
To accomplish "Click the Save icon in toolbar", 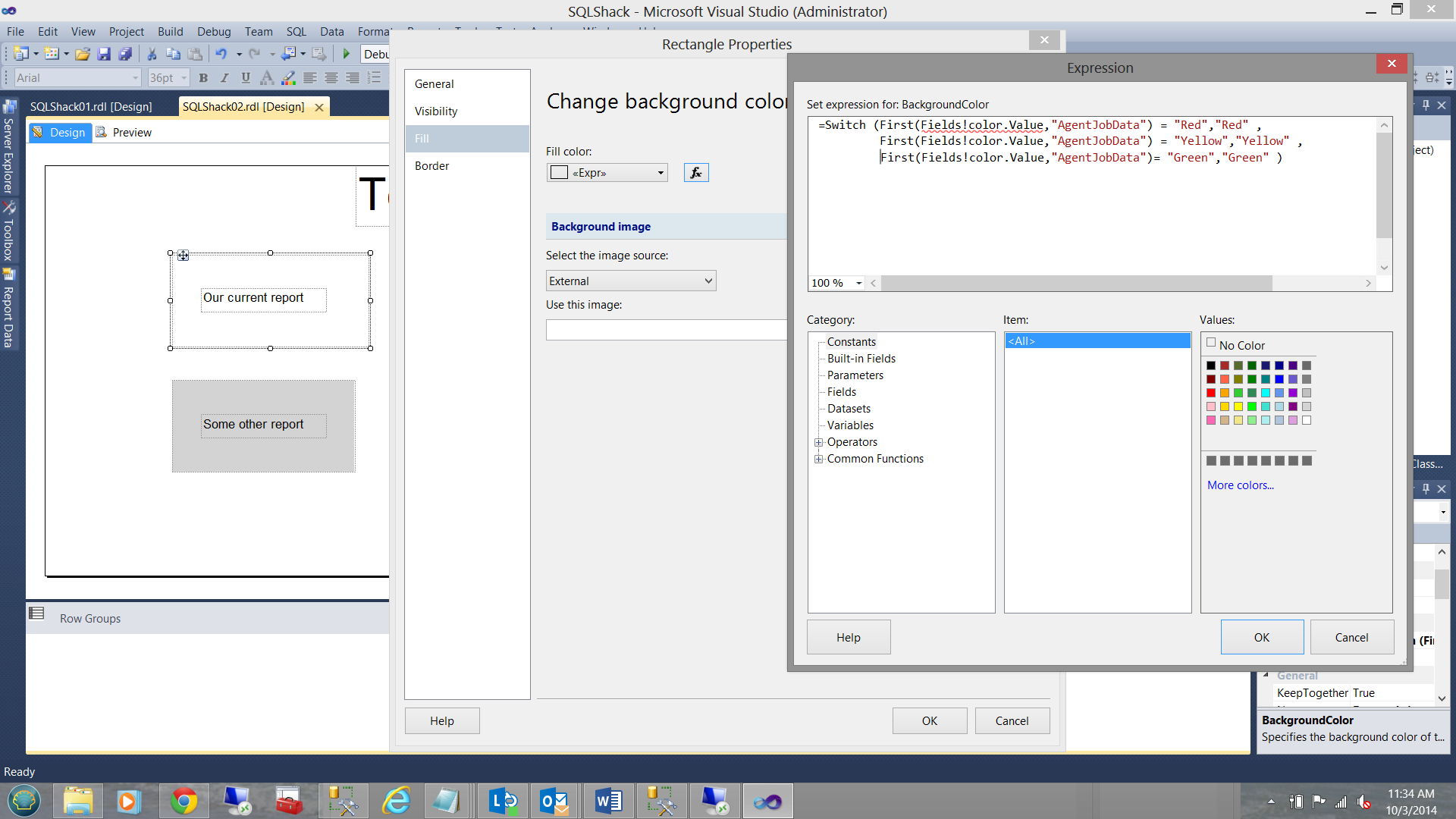I will 104,54.
